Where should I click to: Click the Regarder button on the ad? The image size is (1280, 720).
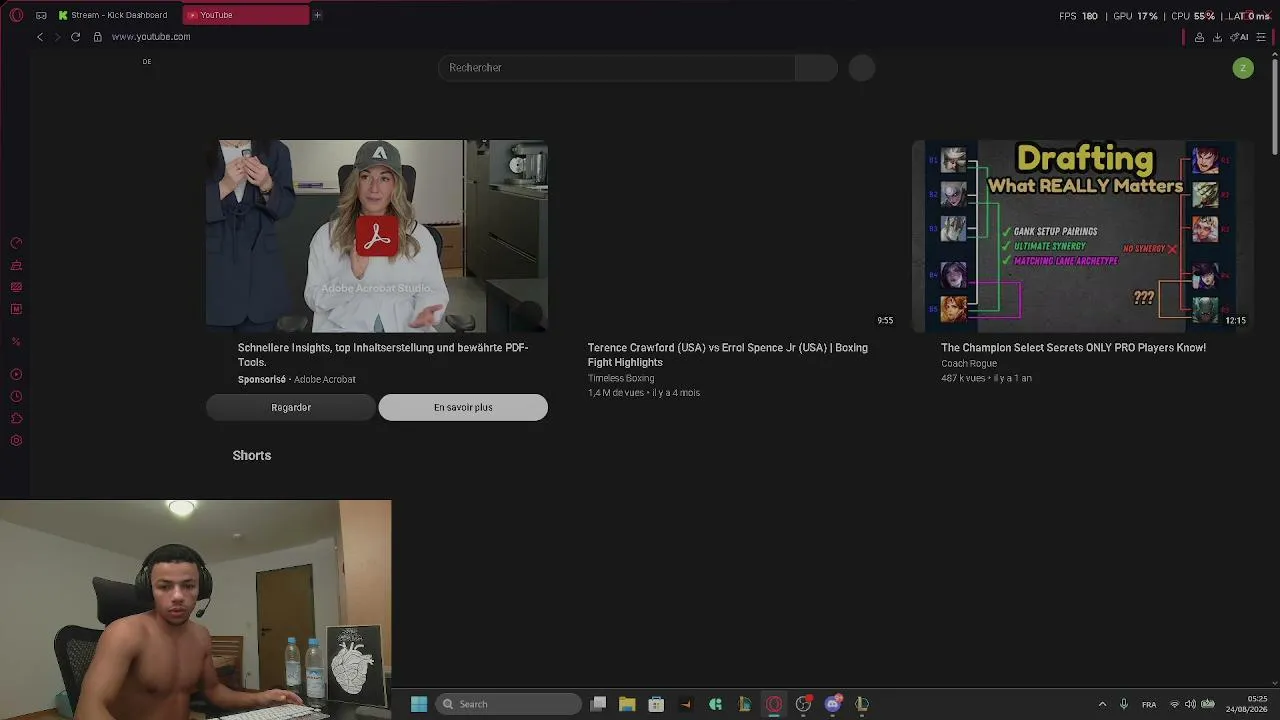[x=291, y=407]
